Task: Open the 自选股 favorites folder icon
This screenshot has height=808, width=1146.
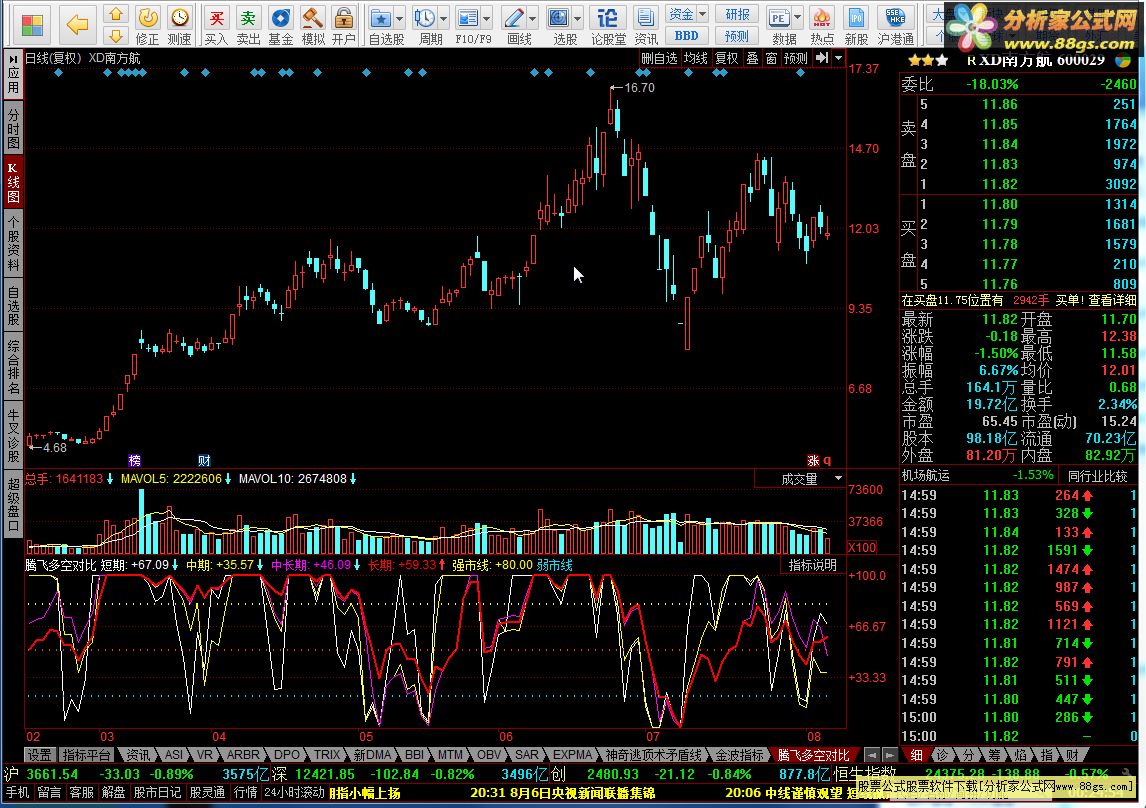Action: tap(381, 24)
